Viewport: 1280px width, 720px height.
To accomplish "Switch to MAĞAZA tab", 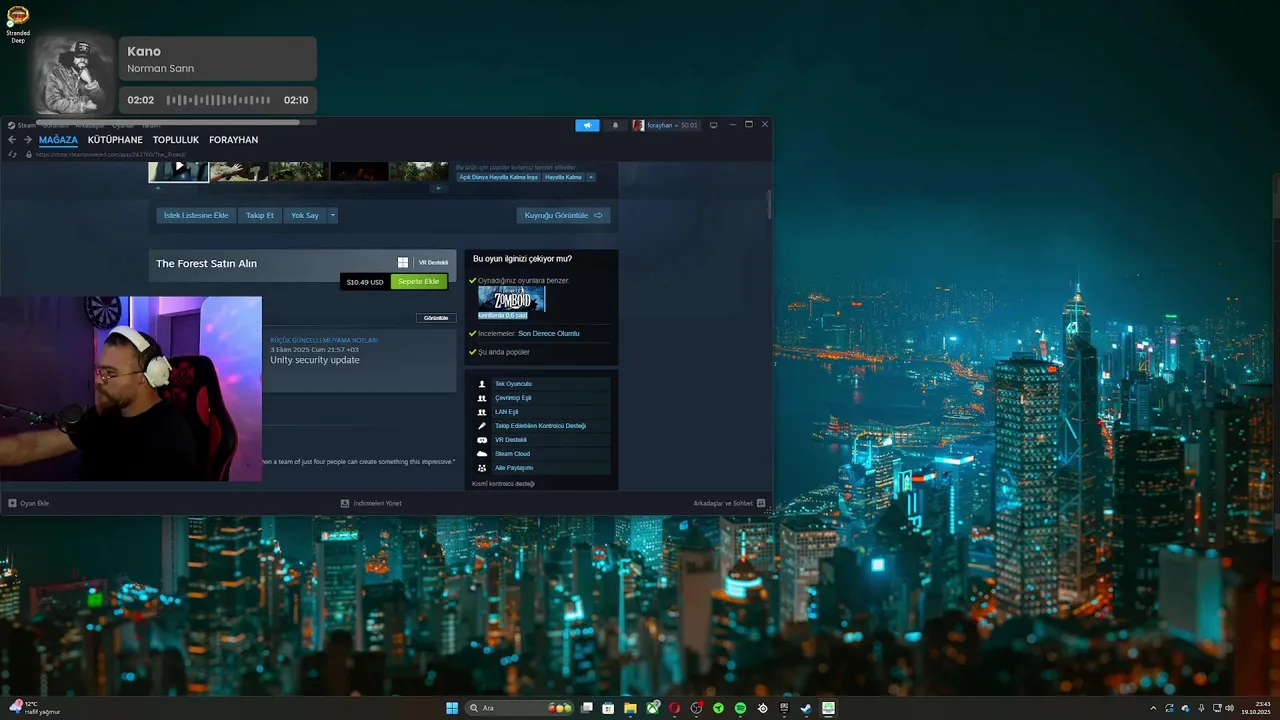I will tap(58, 140).
